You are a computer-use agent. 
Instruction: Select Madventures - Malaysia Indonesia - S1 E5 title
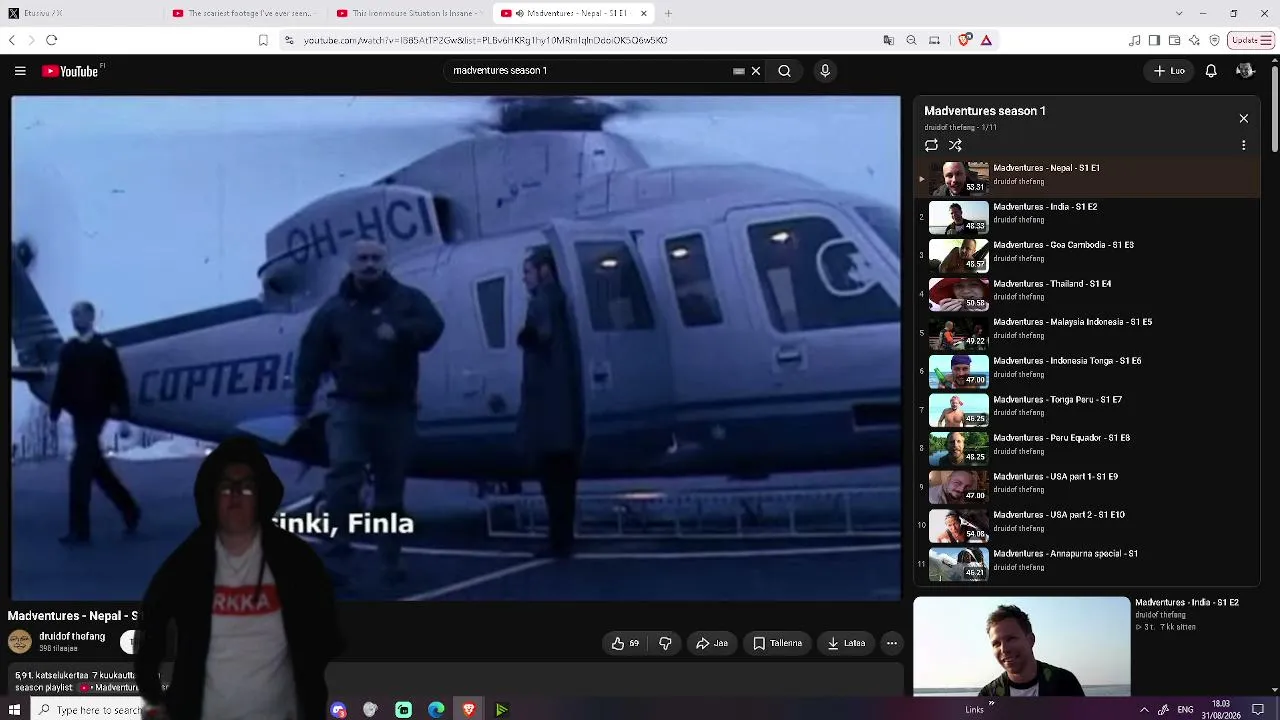1072,322
